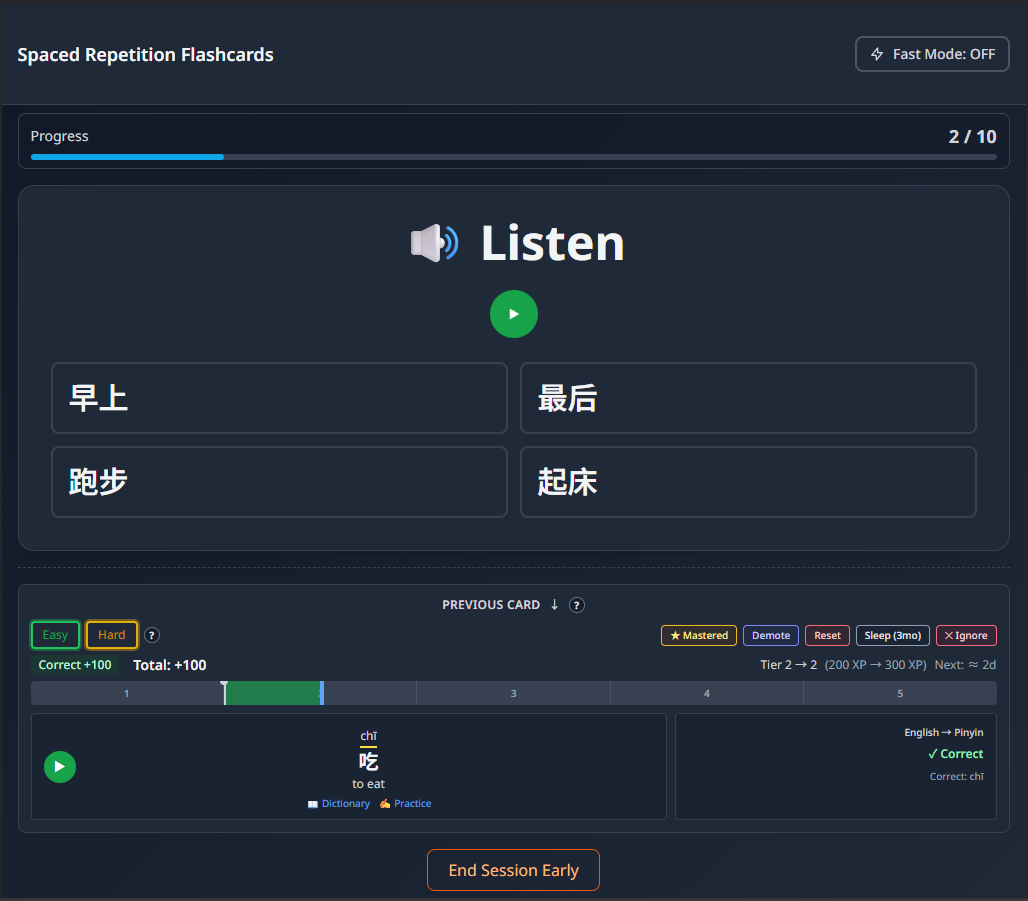Play previous card audio for 吃

point(60,767)
